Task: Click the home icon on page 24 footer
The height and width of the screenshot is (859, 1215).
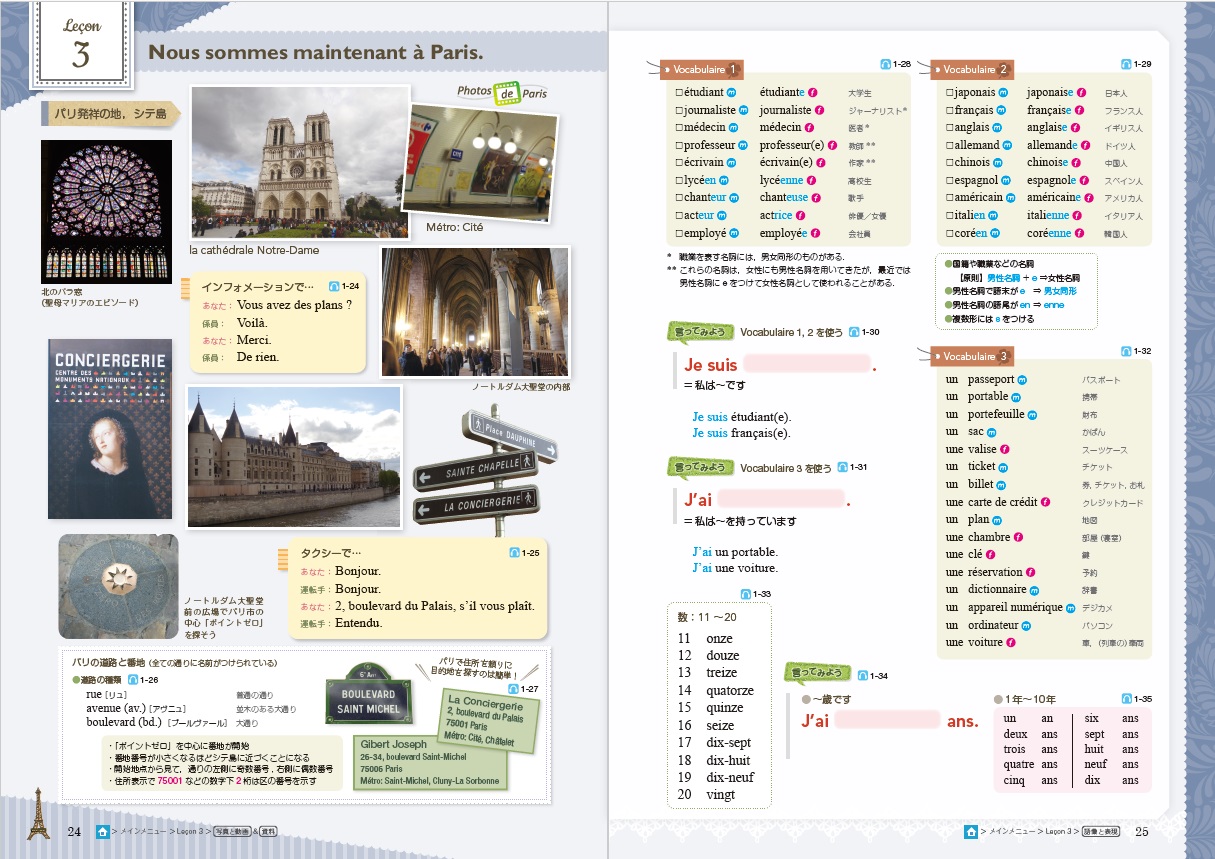Action: point(102,831)
